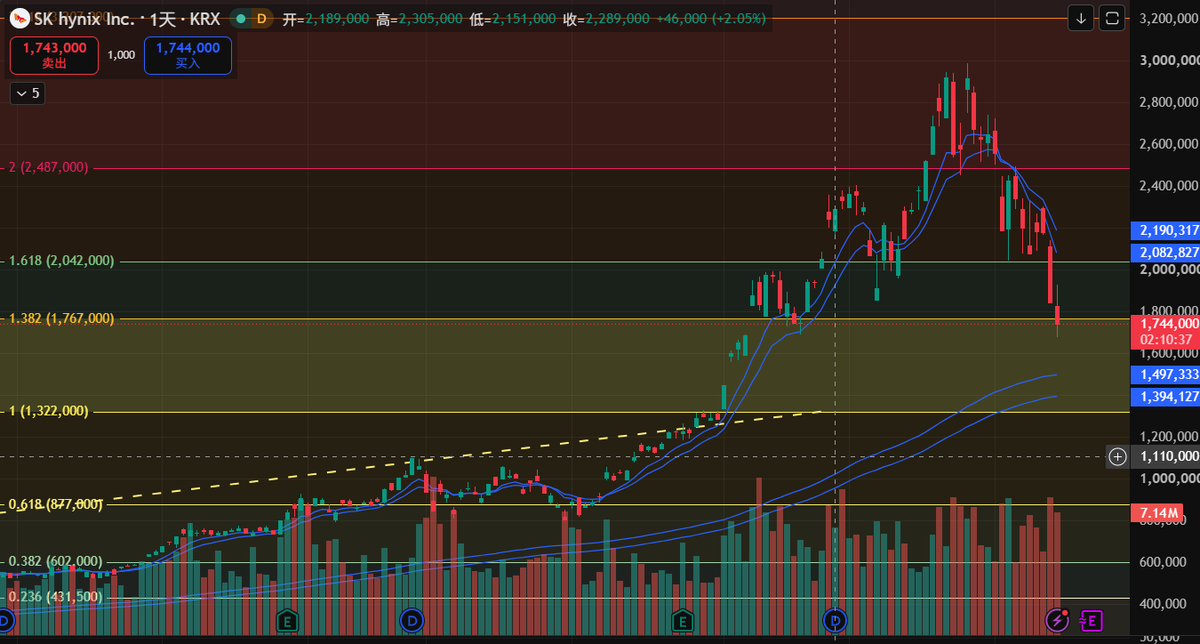1200x644 pixels.
Task: Click the low value 低=2,151,000
Action: coord(512,18)
